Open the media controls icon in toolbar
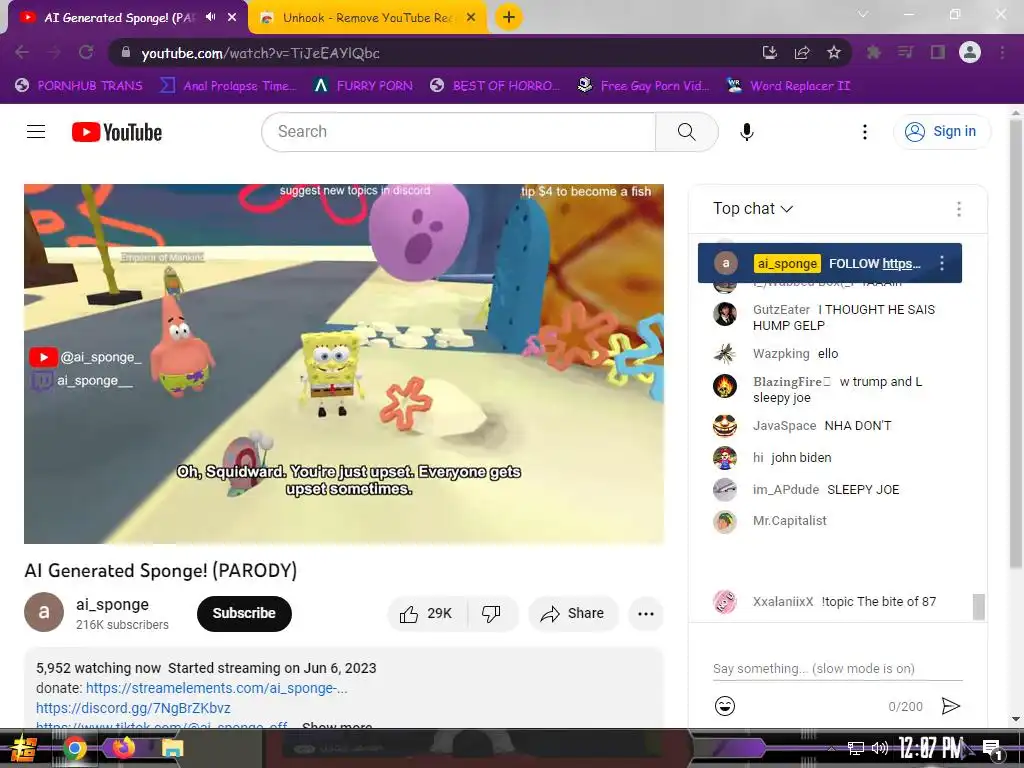 [905, 52]
